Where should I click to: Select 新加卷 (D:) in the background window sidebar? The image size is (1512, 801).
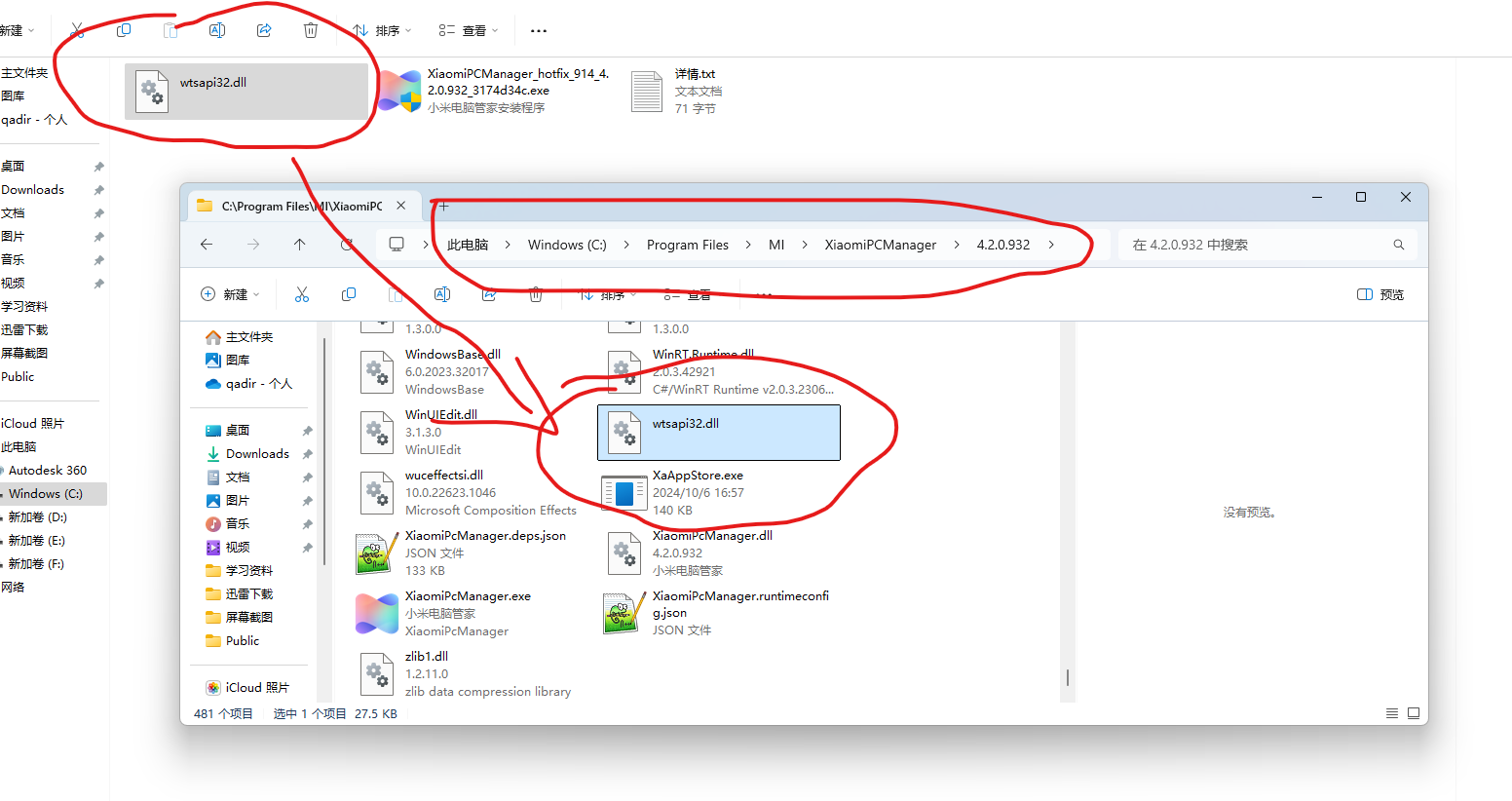38,517
